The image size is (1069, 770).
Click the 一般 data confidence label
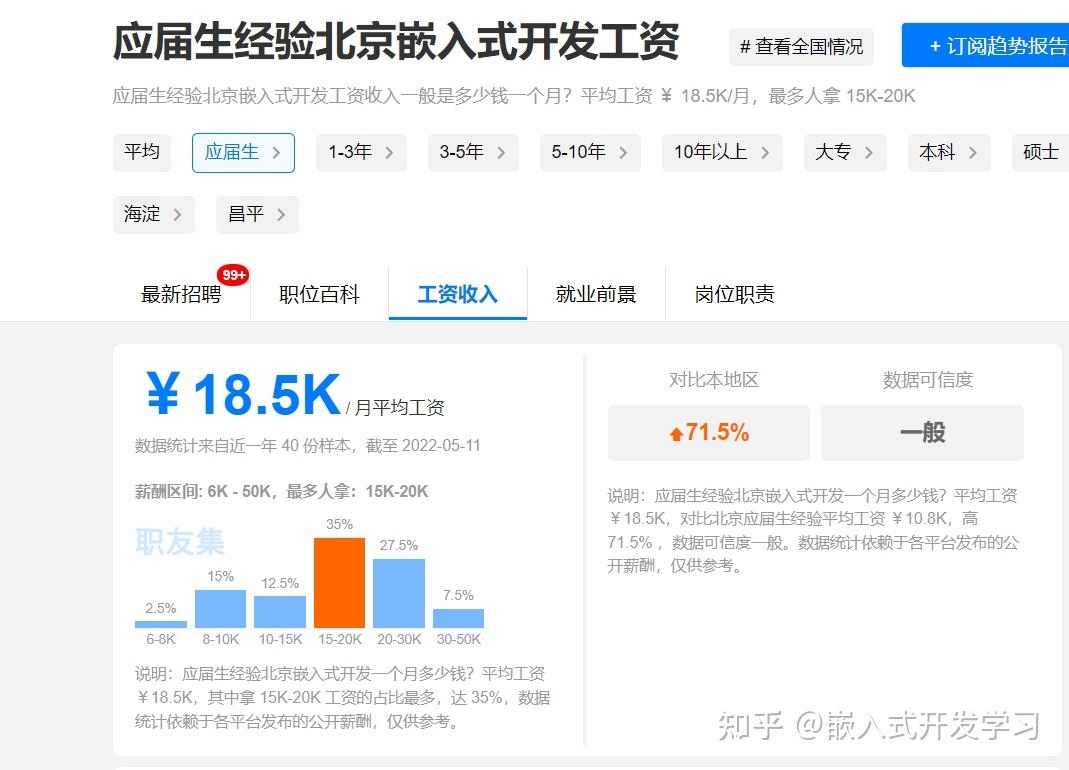point(920,432)
